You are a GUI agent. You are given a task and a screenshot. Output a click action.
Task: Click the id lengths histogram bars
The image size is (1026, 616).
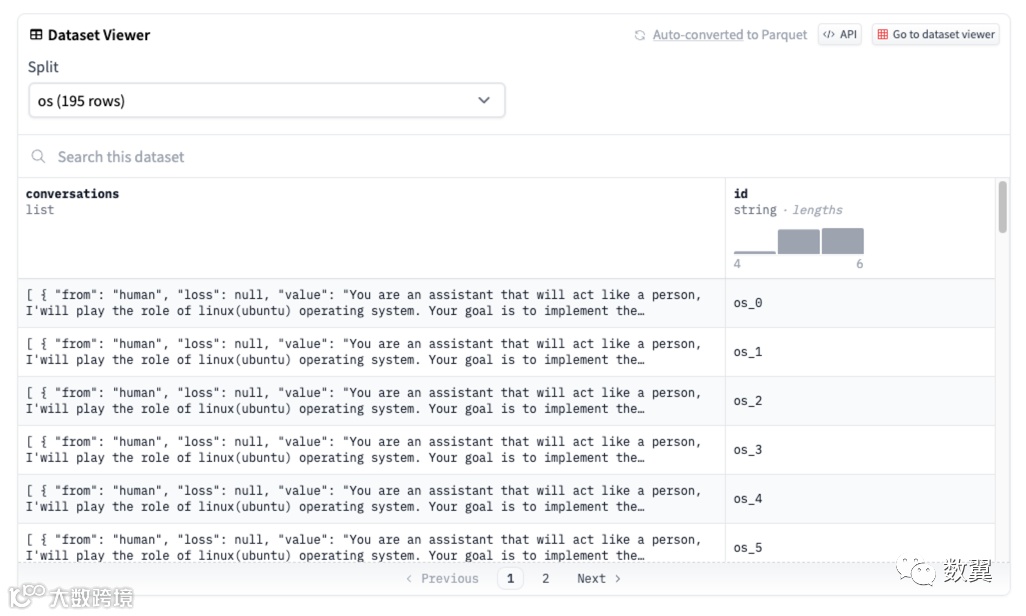pos(799,241)
